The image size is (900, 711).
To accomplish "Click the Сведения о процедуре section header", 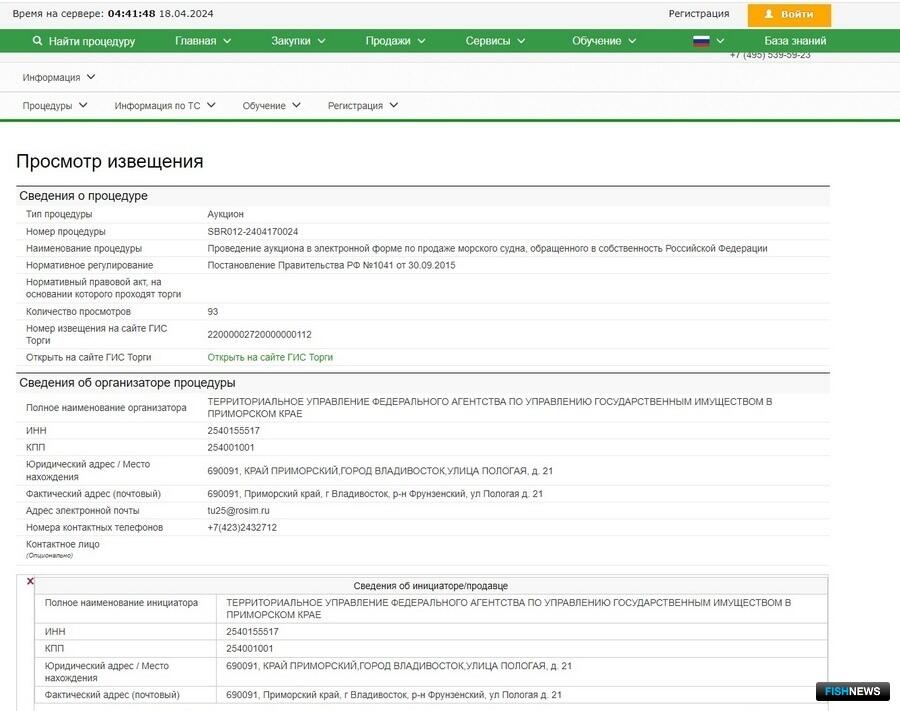I will (83, 196).
